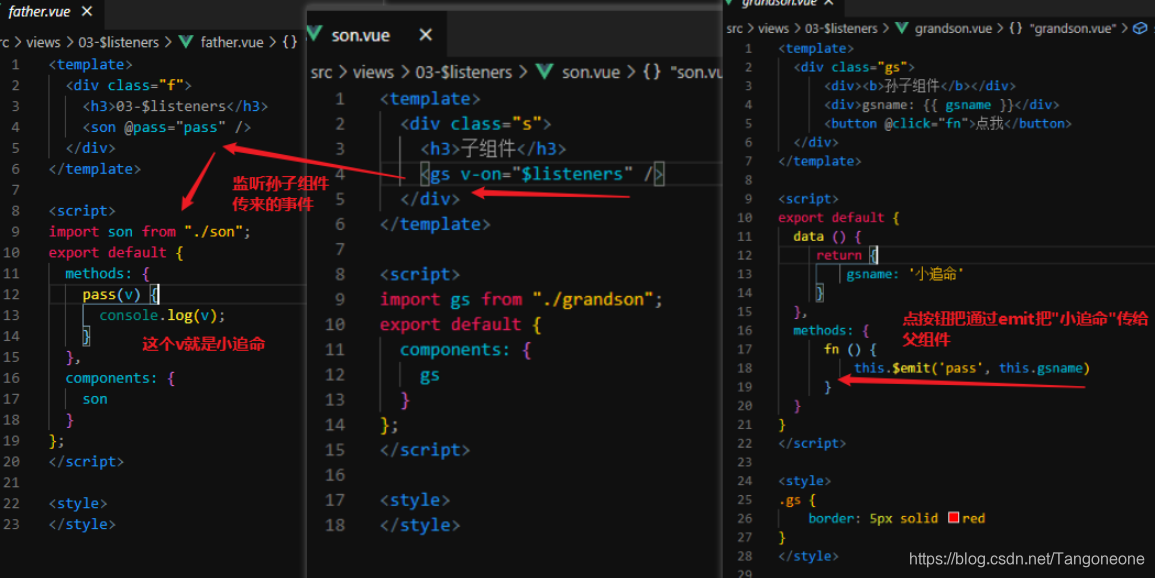
Task: Open 'src' breadcrumb in son.vue pane
Action: coord(322,72)
